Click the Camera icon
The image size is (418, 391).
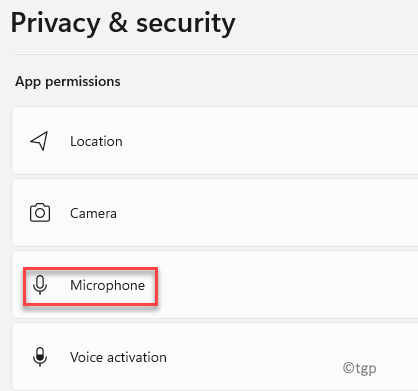click(x=40, y=213)
